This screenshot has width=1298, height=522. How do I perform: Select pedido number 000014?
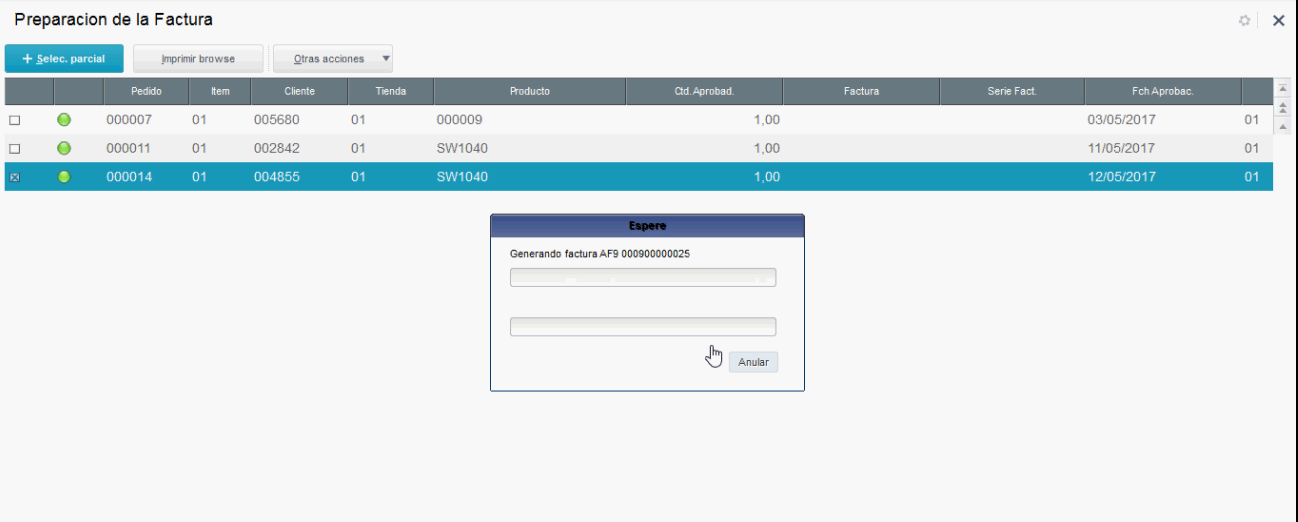pyautogui.click(x=128, y=177)
